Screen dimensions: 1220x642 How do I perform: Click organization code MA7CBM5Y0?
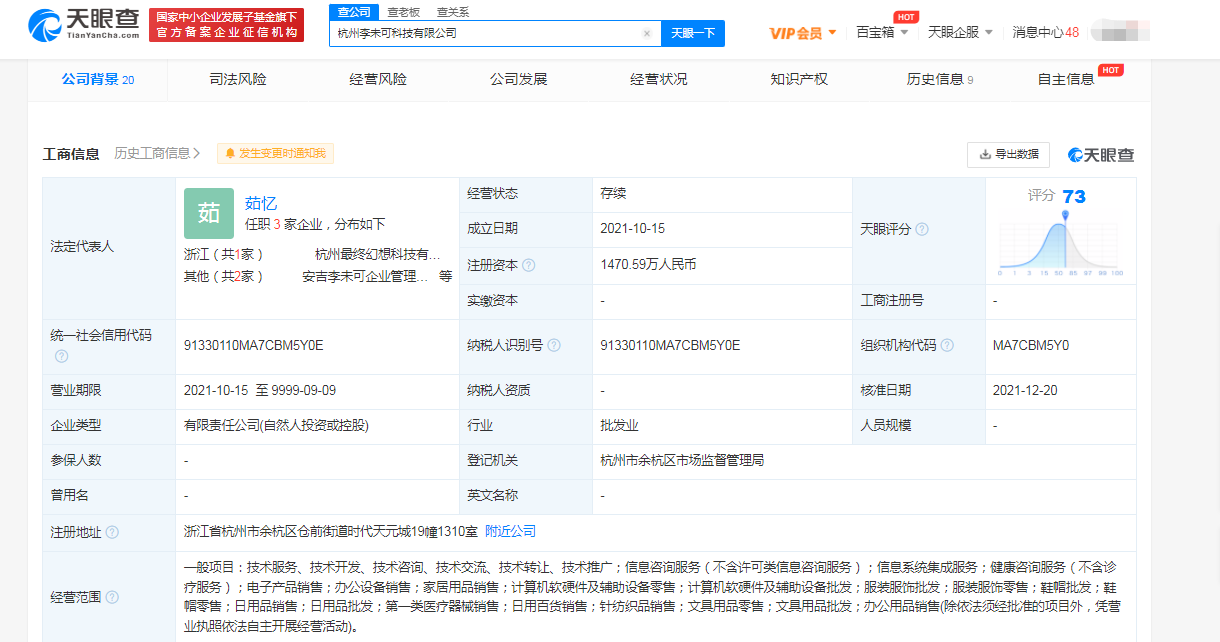point(1031,345)
